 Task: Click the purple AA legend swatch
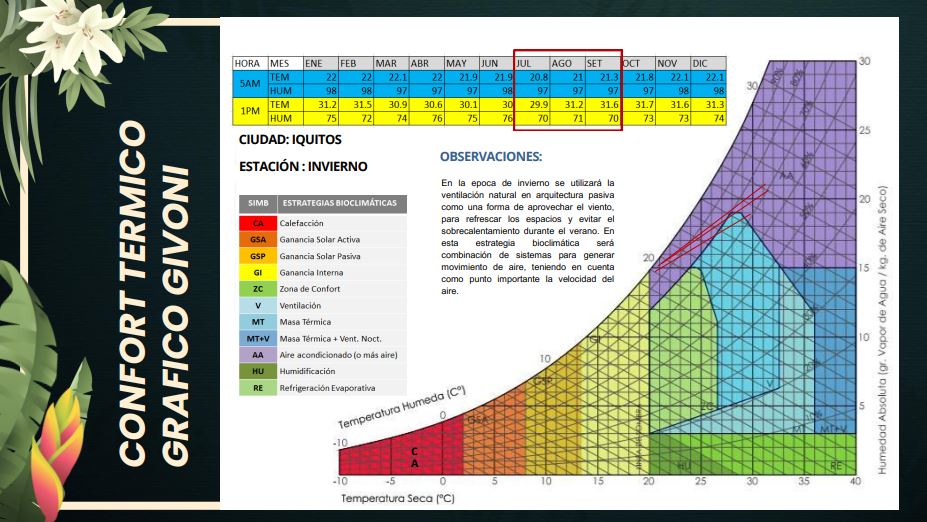point(258,355)
